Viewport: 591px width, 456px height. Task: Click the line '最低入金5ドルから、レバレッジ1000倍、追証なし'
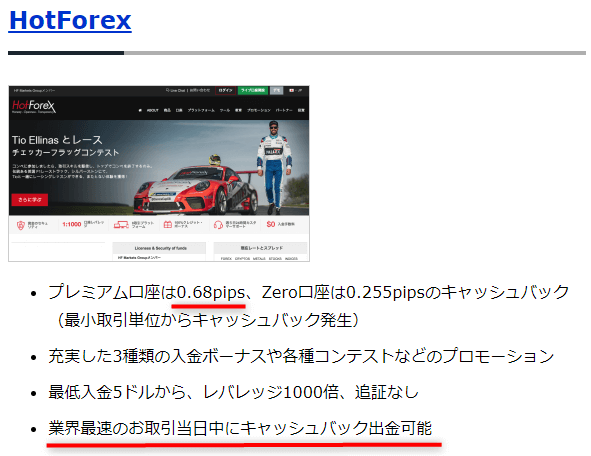click(233, 392)
